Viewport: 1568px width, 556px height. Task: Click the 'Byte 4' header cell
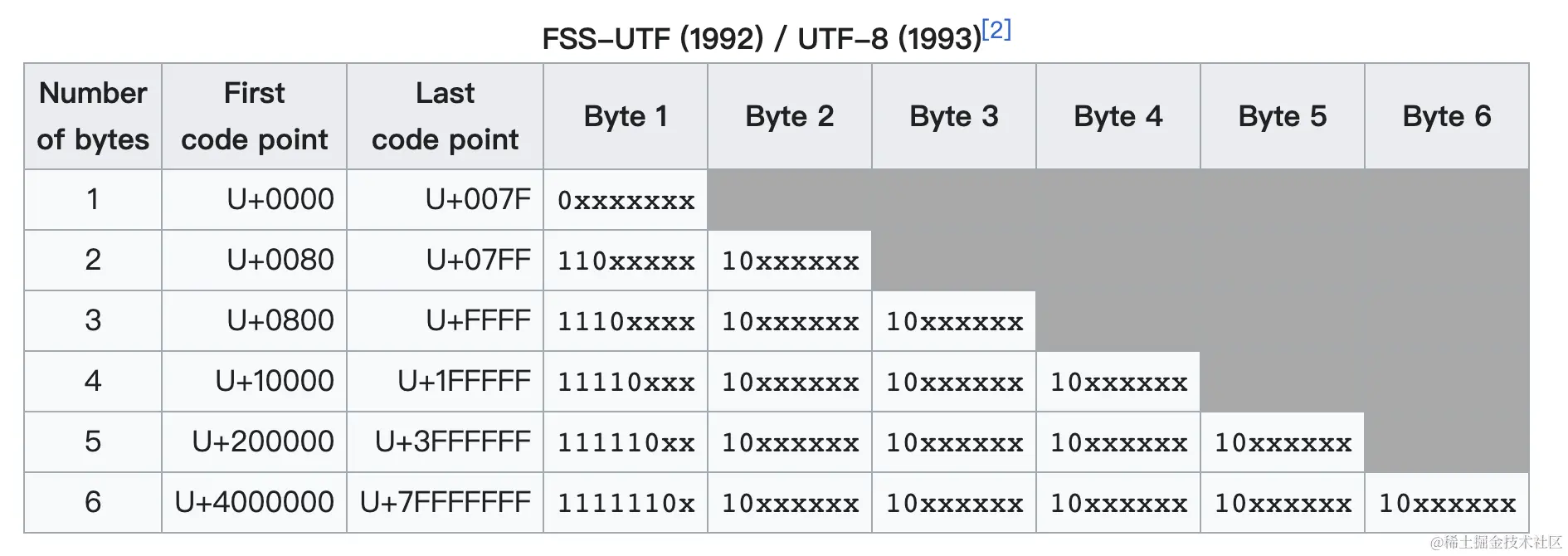click(x=1118, y=116)
